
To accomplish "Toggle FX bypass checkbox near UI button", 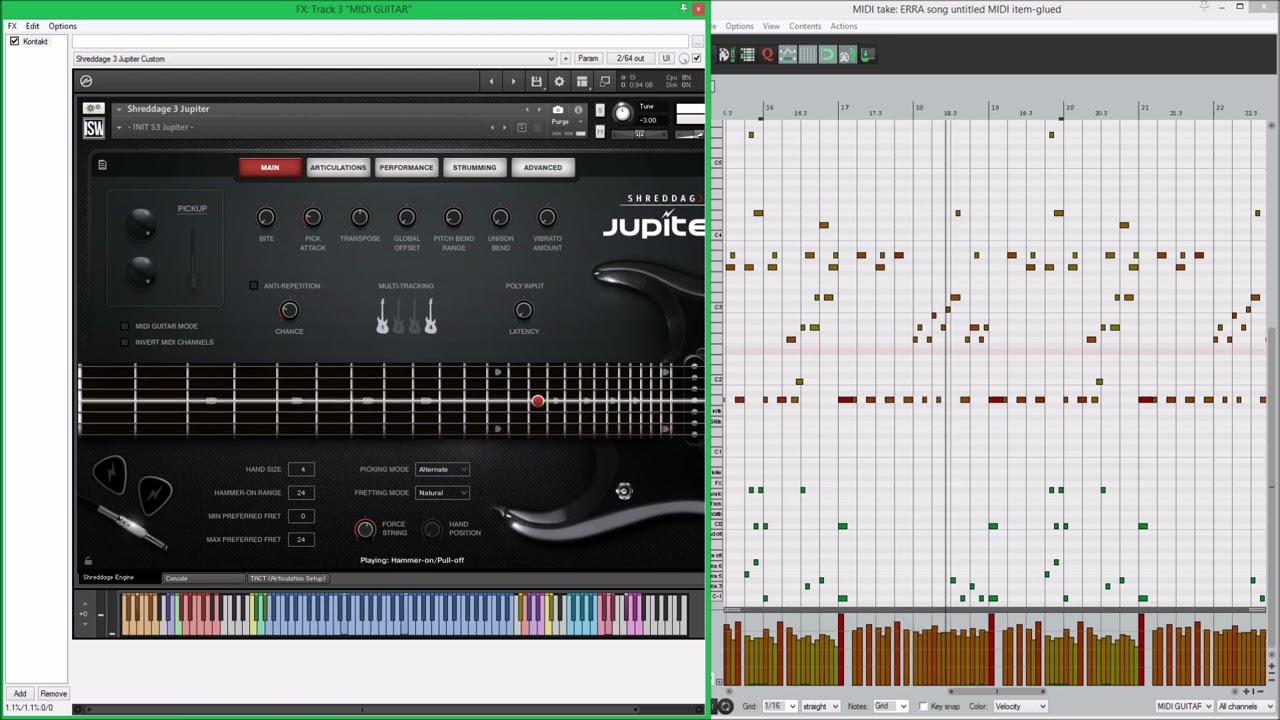I will [697, 58].
